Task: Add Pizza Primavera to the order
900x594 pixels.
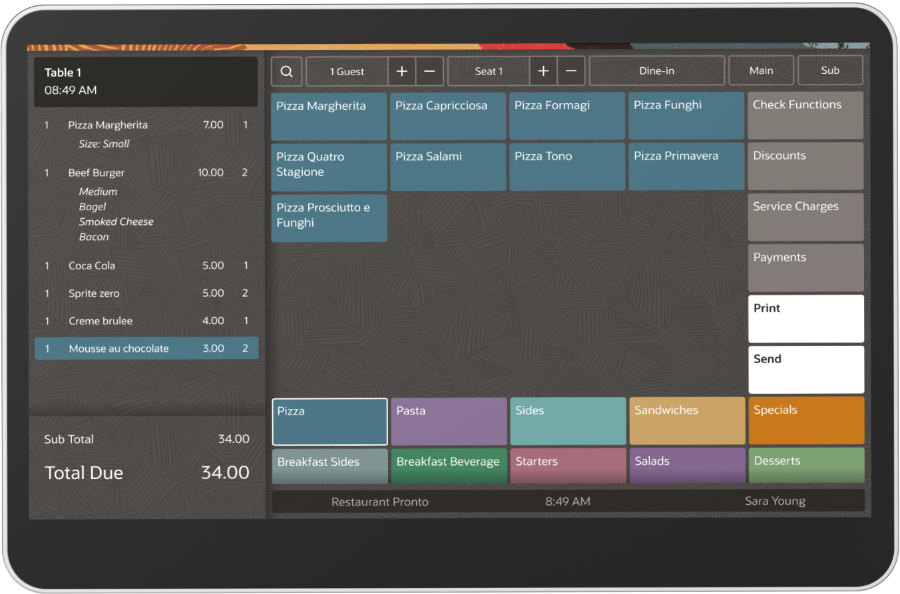Action: pos(686,167)
